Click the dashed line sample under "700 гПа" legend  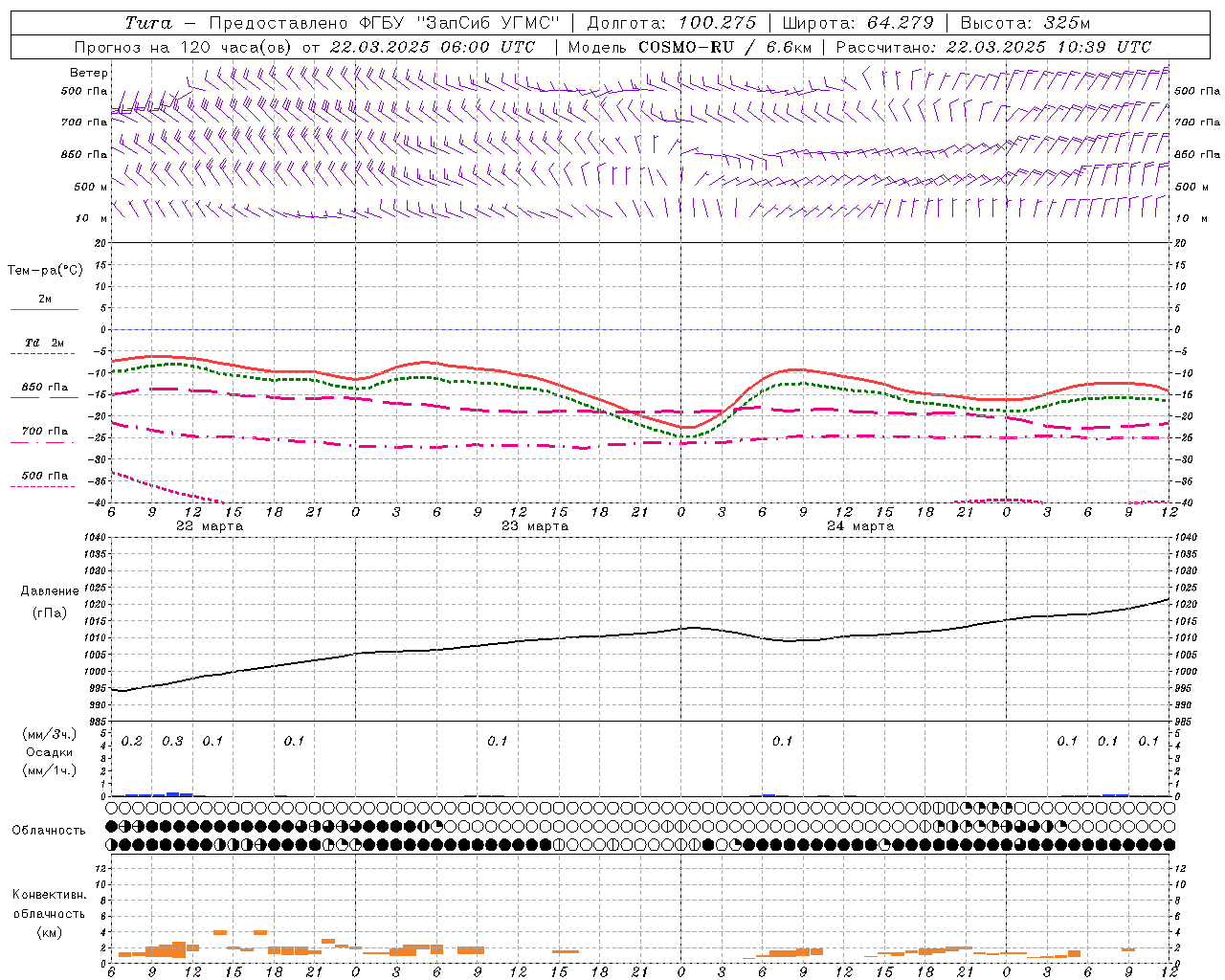44,443
